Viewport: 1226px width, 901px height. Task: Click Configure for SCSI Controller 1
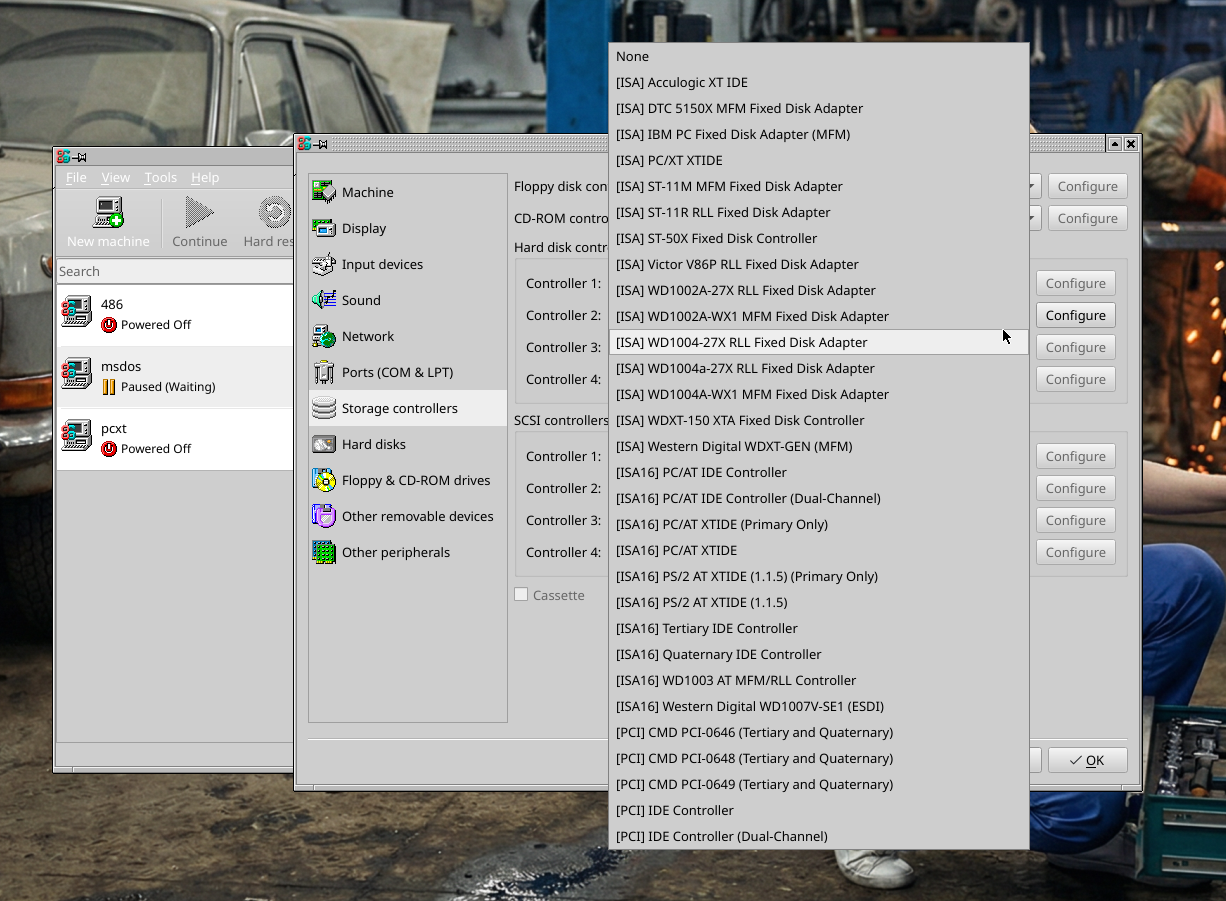coord(1076,456)
